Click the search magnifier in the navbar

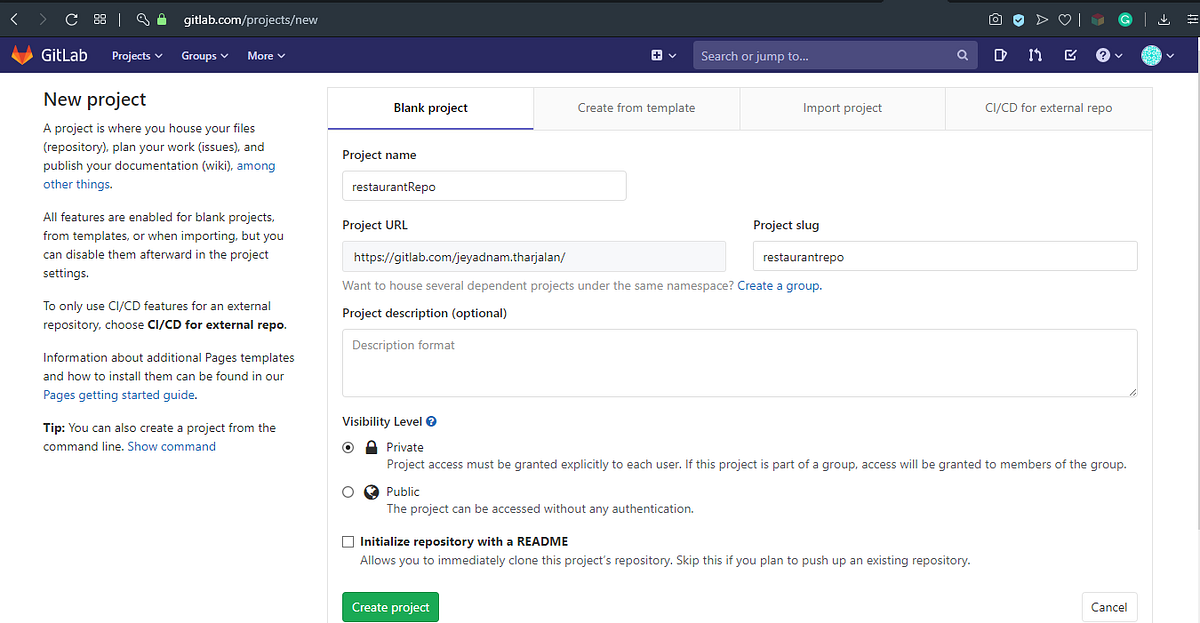pos(961,55)
